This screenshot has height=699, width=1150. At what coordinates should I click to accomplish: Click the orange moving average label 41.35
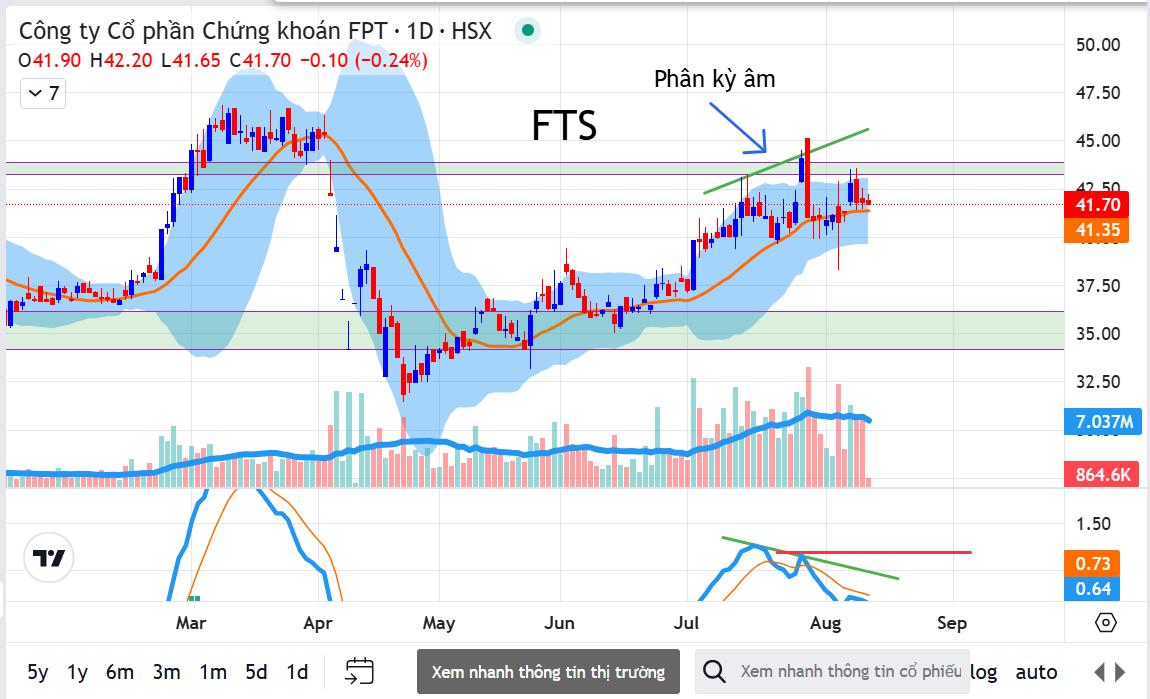(1097, 230)
